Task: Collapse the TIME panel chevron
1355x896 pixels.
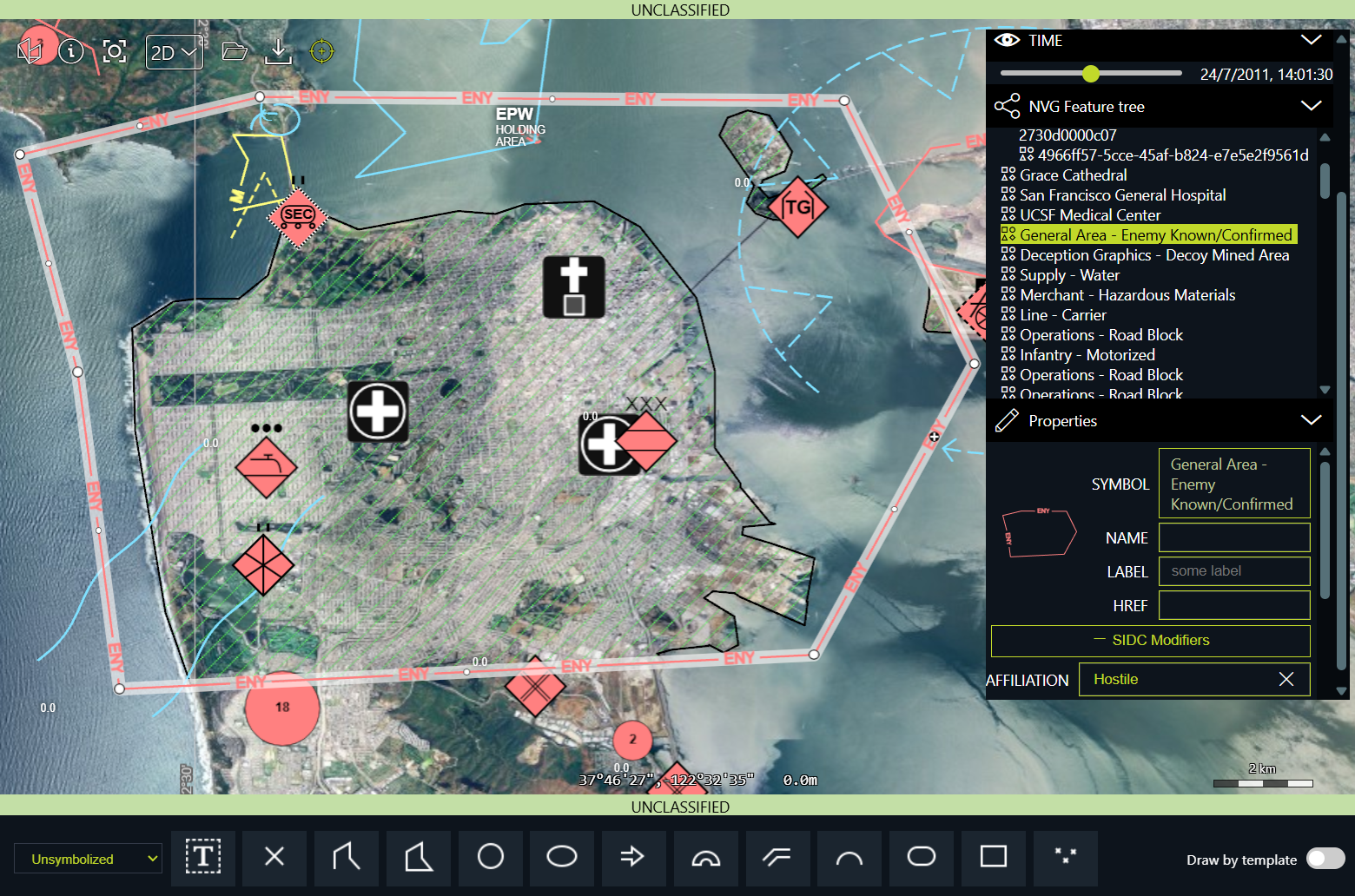Action: [x=1311, y=40]
